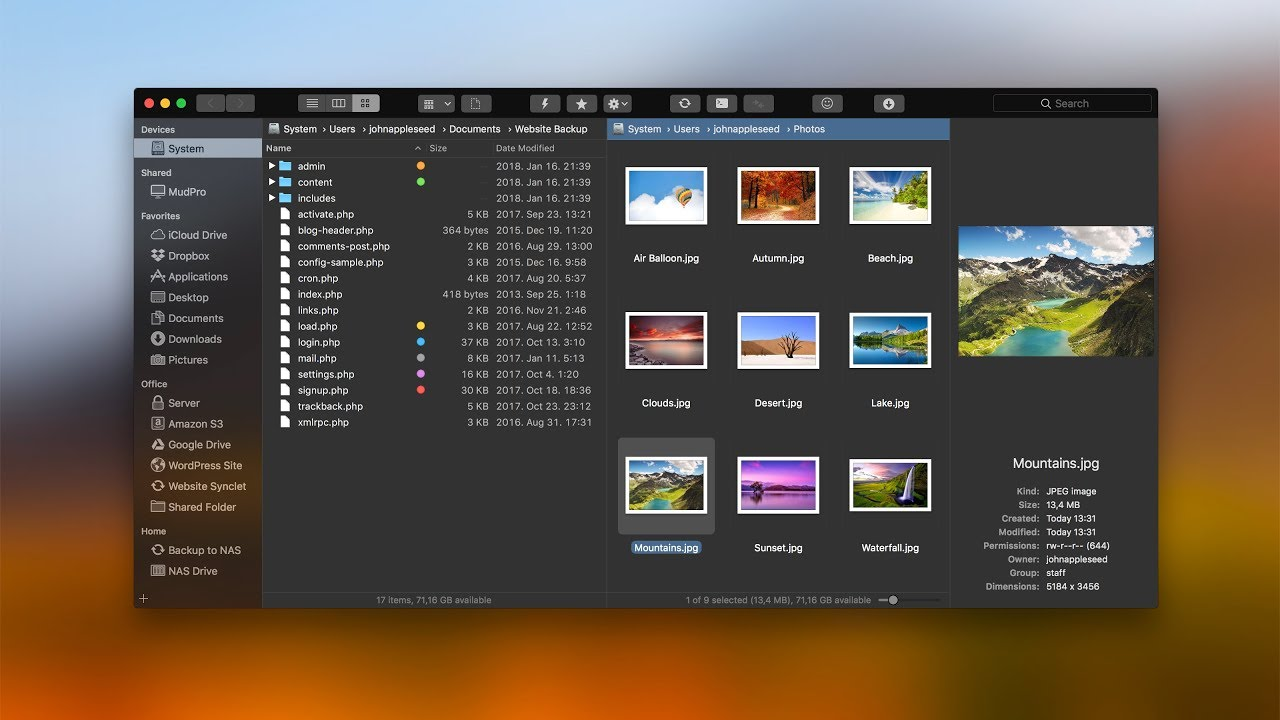Image resolution: width=1280 pixels, height=720 pixels.
Task: Select the Lake.jpg thumbnail
Action: (890, 341)
